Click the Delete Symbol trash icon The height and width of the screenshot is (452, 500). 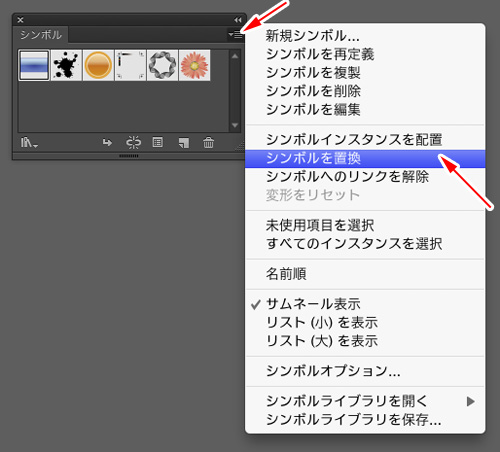(x=208, y=142)
